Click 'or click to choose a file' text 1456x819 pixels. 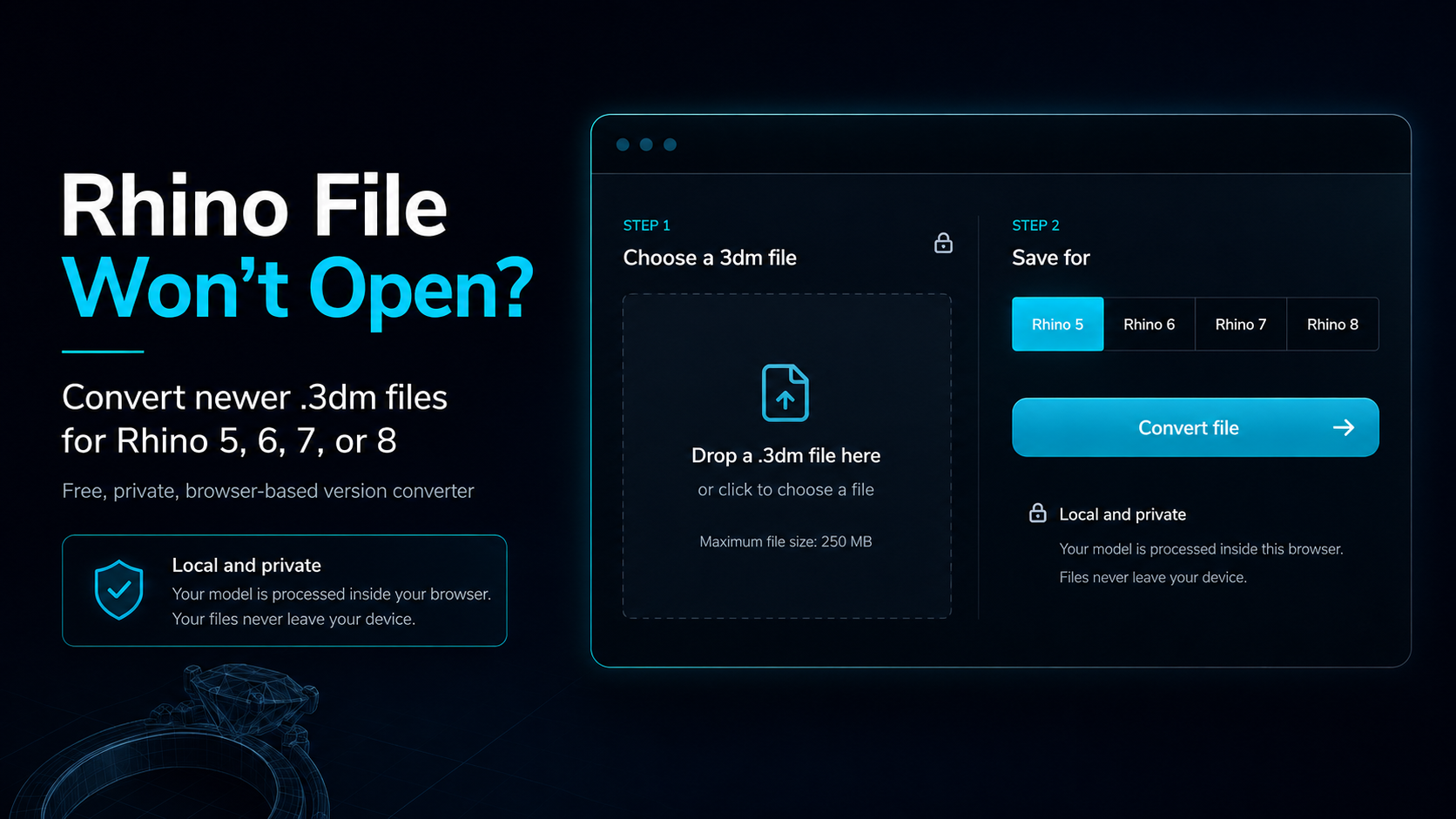pyautogui.click(x=785, y=490)
